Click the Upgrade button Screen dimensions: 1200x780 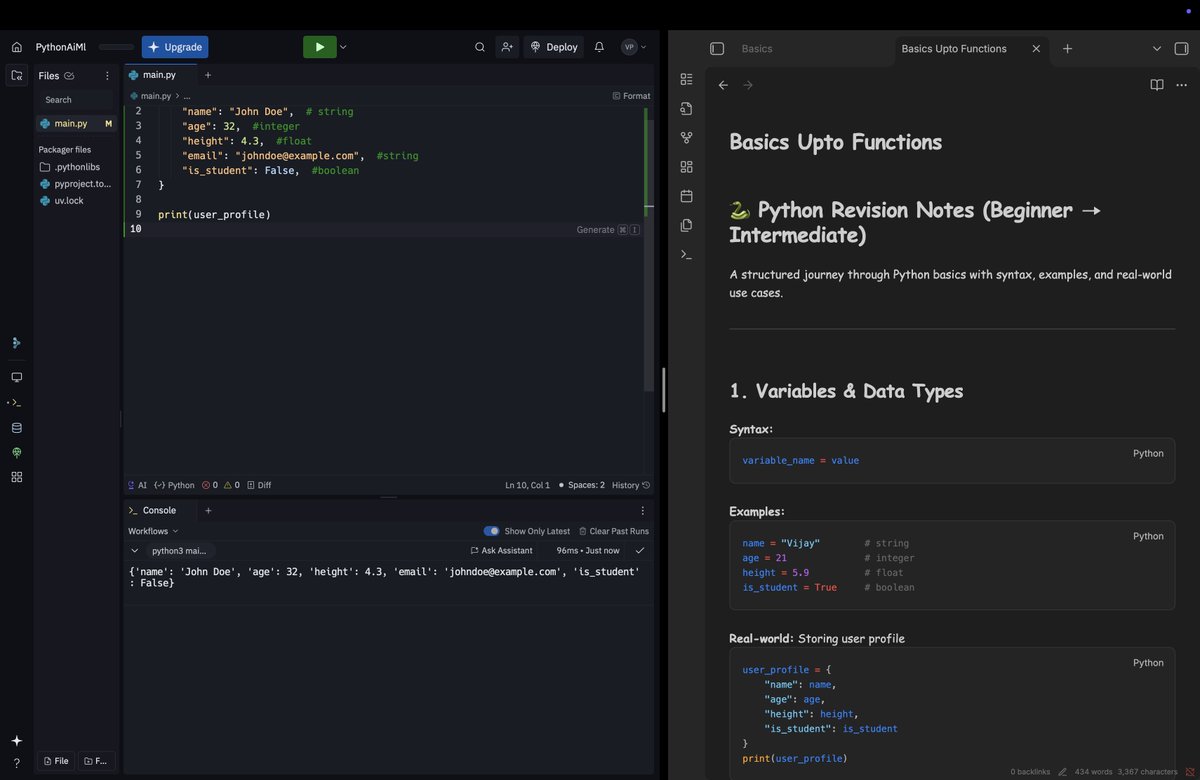175,47
